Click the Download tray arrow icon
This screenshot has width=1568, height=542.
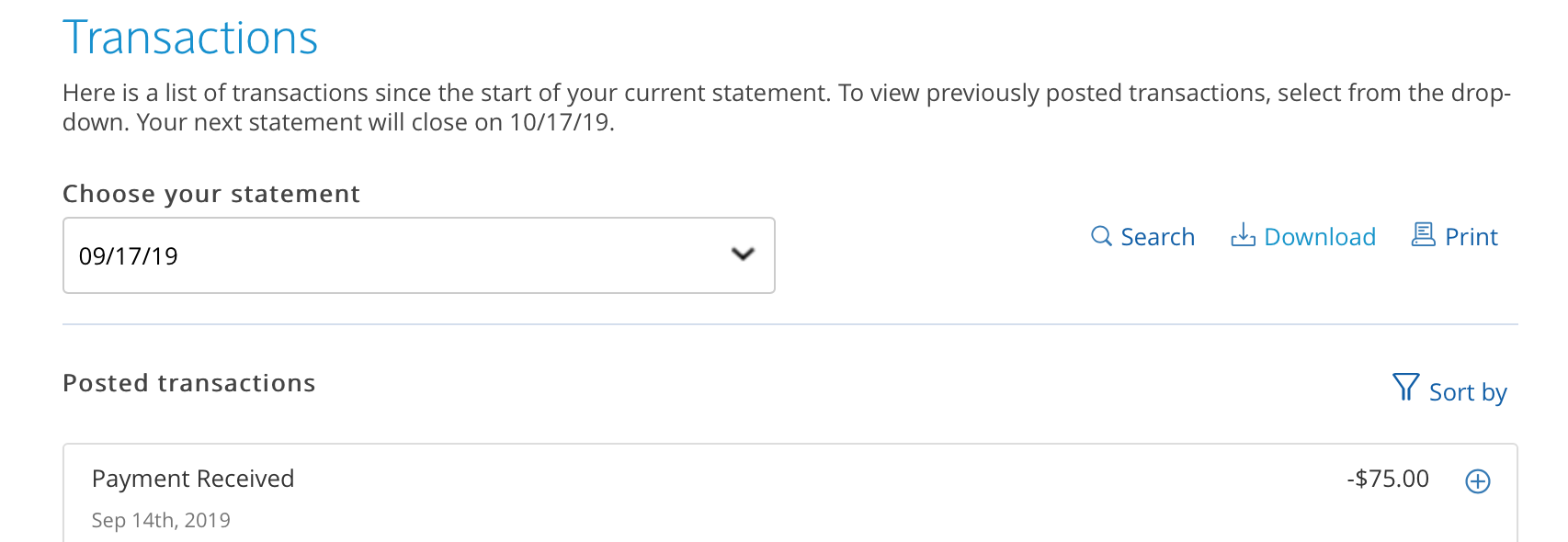coord(1243,235)
